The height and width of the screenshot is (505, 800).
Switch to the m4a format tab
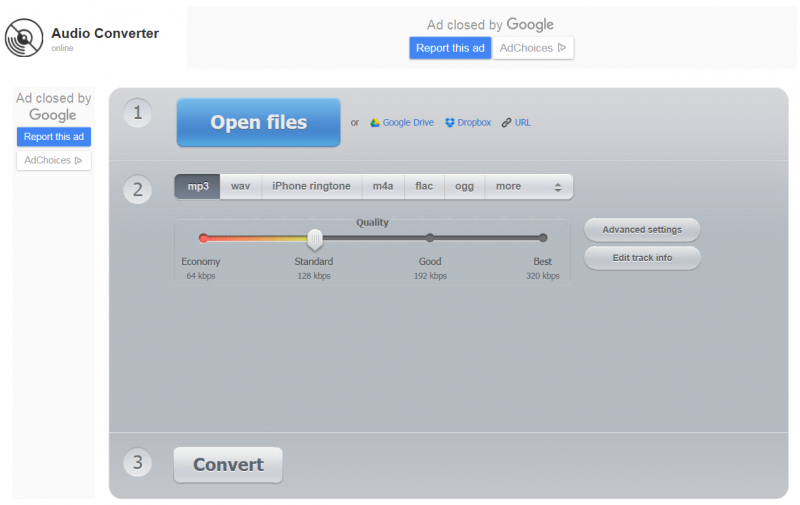383,186
